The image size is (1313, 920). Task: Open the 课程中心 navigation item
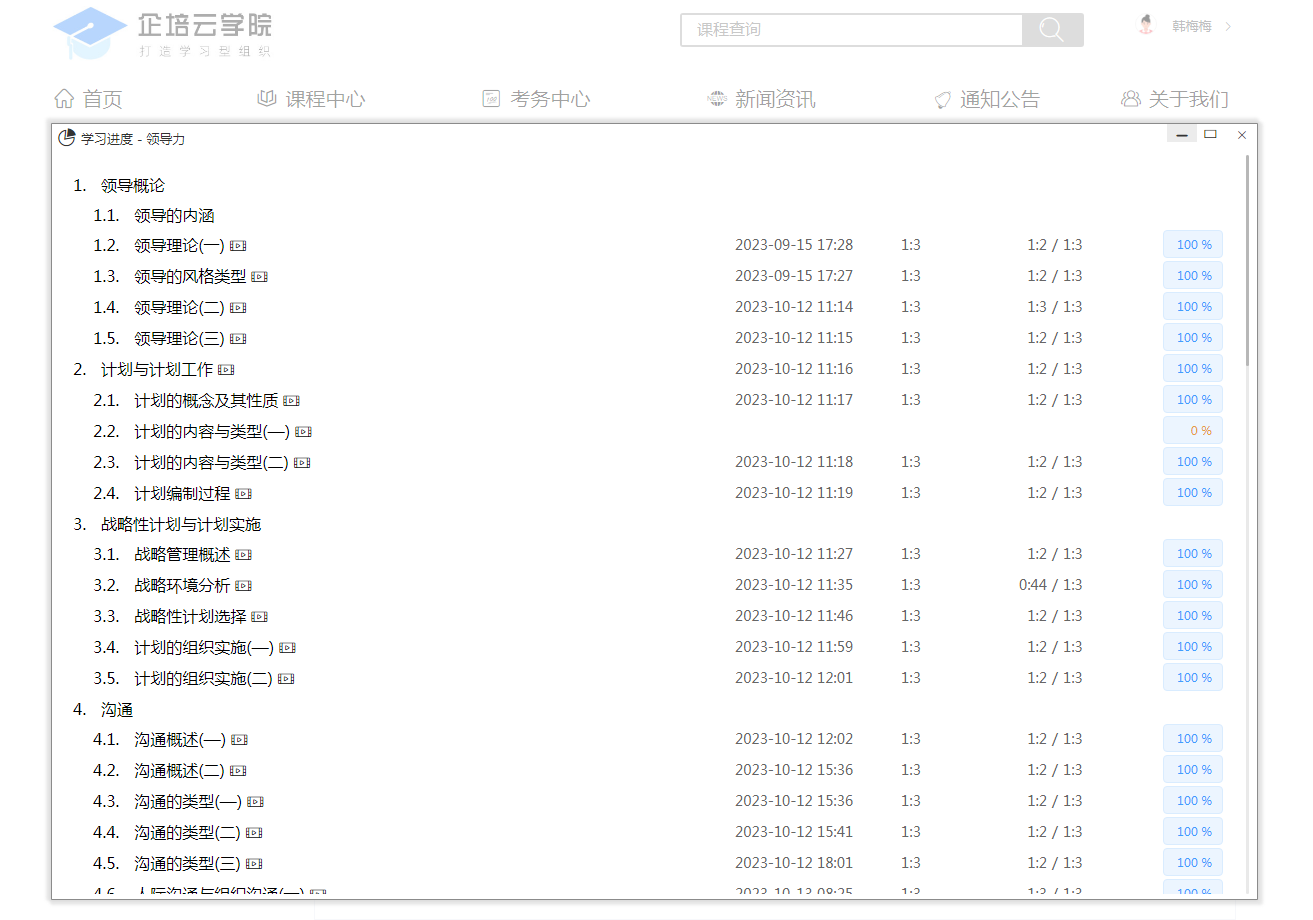(311, 99)
